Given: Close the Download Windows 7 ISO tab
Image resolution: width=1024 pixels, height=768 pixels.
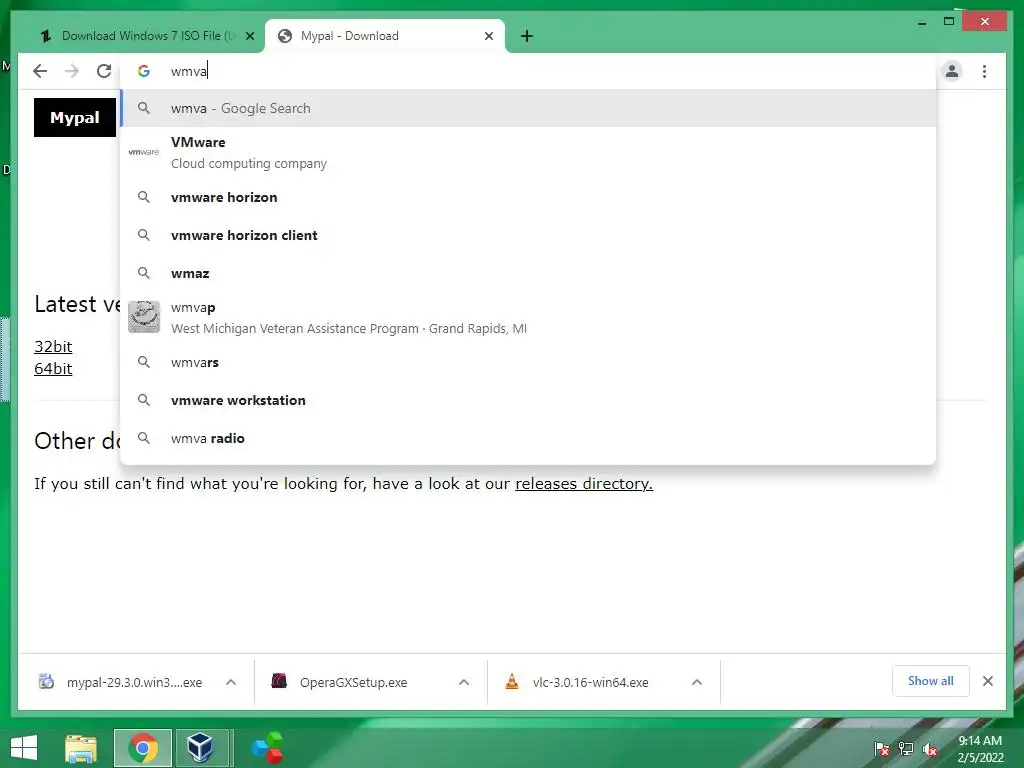Looking at the screenshot, I should [249, 36].
